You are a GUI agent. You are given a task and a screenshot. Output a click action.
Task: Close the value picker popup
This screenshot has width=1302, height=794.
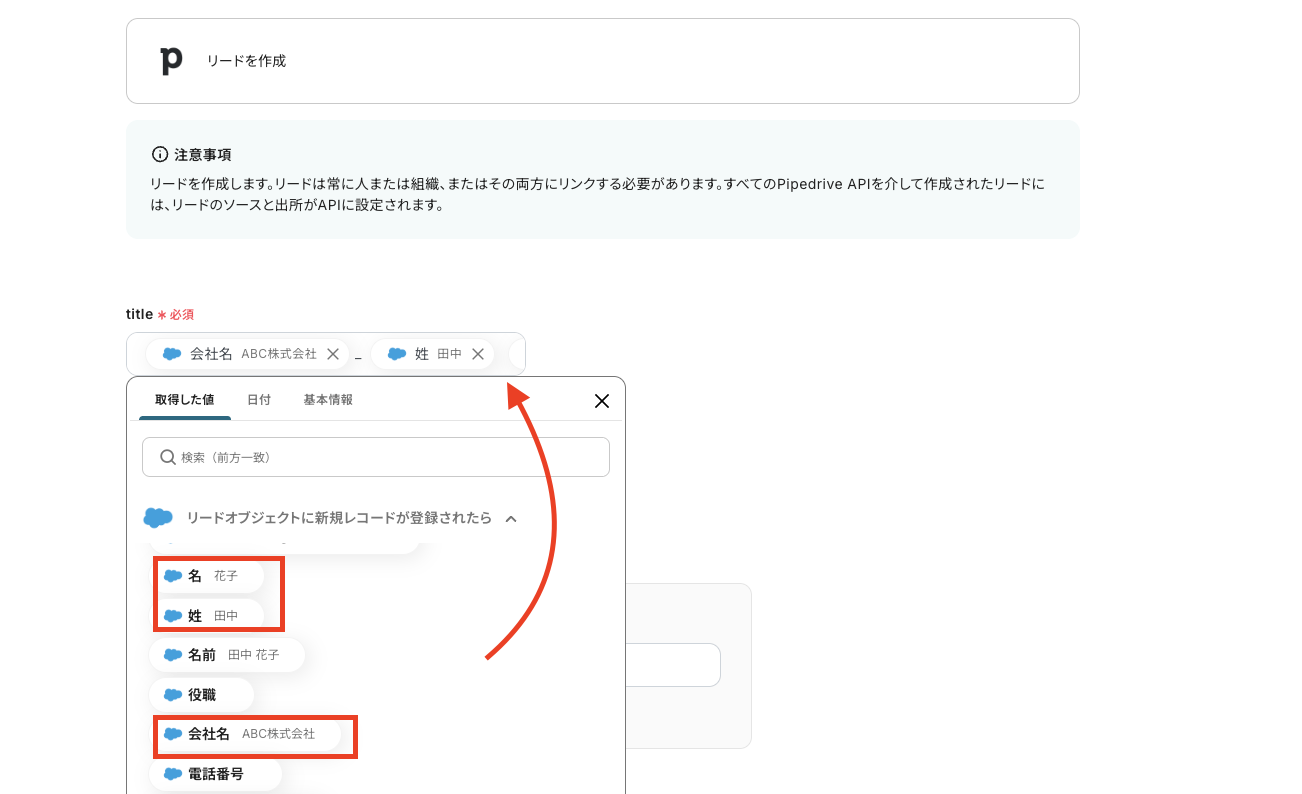click(602, 401)
